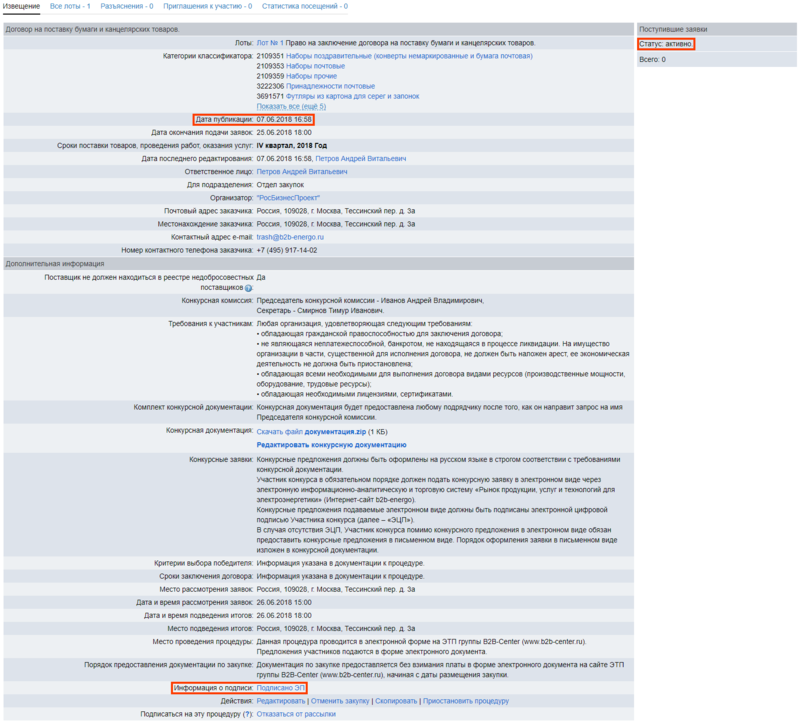The image size is (800, 724).
Task: Click Редактировать конкурсную документацию
Action: [x=331, y=444]
